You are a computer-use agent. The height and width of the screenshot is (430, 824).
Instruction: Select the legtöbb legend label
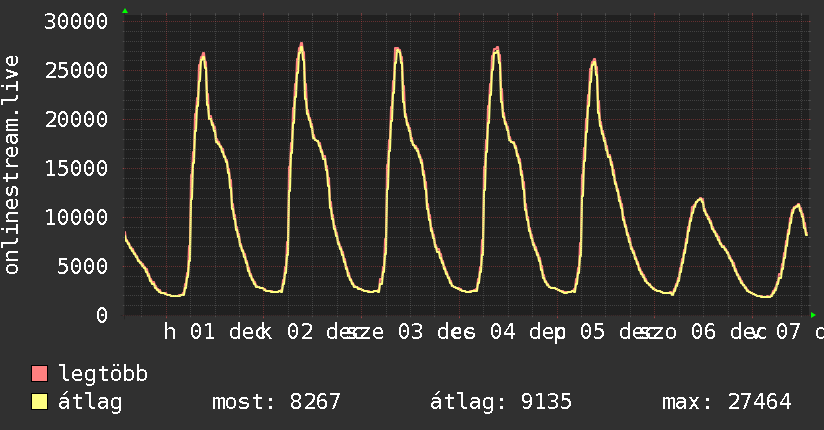pos(104,375)
